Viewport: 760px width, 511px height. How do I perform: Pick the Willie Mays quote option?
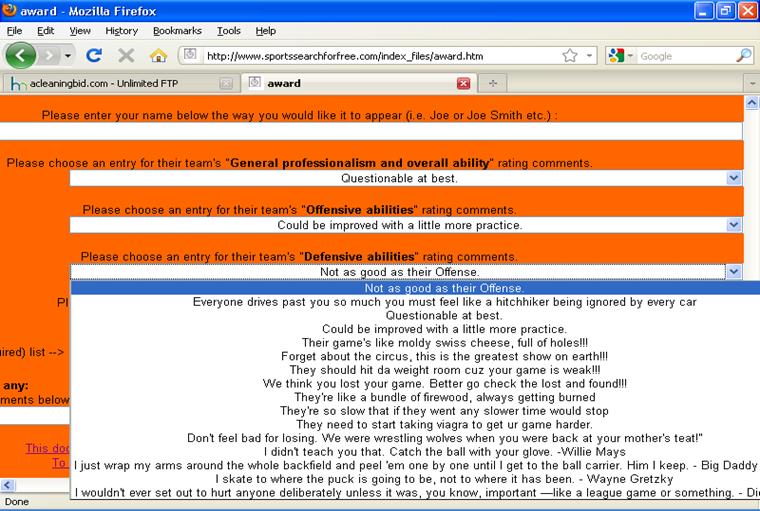[x=415, y=452]
